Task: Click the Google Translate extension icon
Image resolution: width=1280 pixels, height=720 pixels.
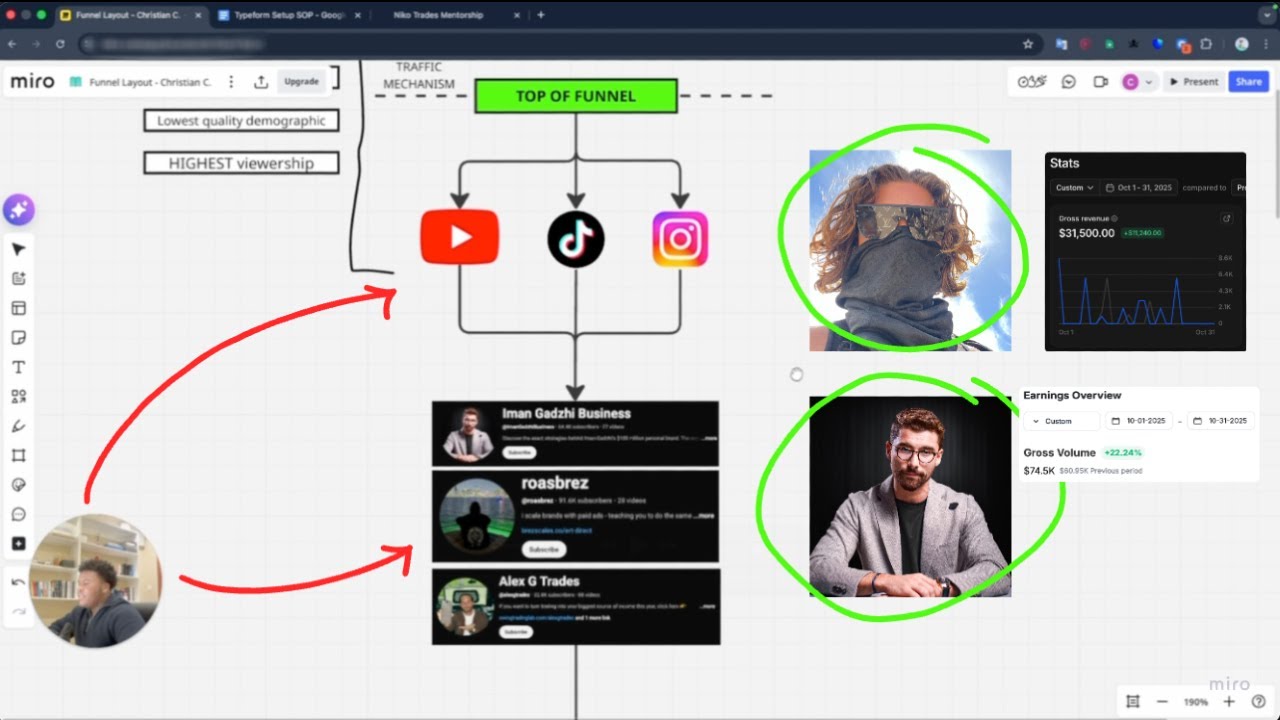Action: (x=1062, y=44)
